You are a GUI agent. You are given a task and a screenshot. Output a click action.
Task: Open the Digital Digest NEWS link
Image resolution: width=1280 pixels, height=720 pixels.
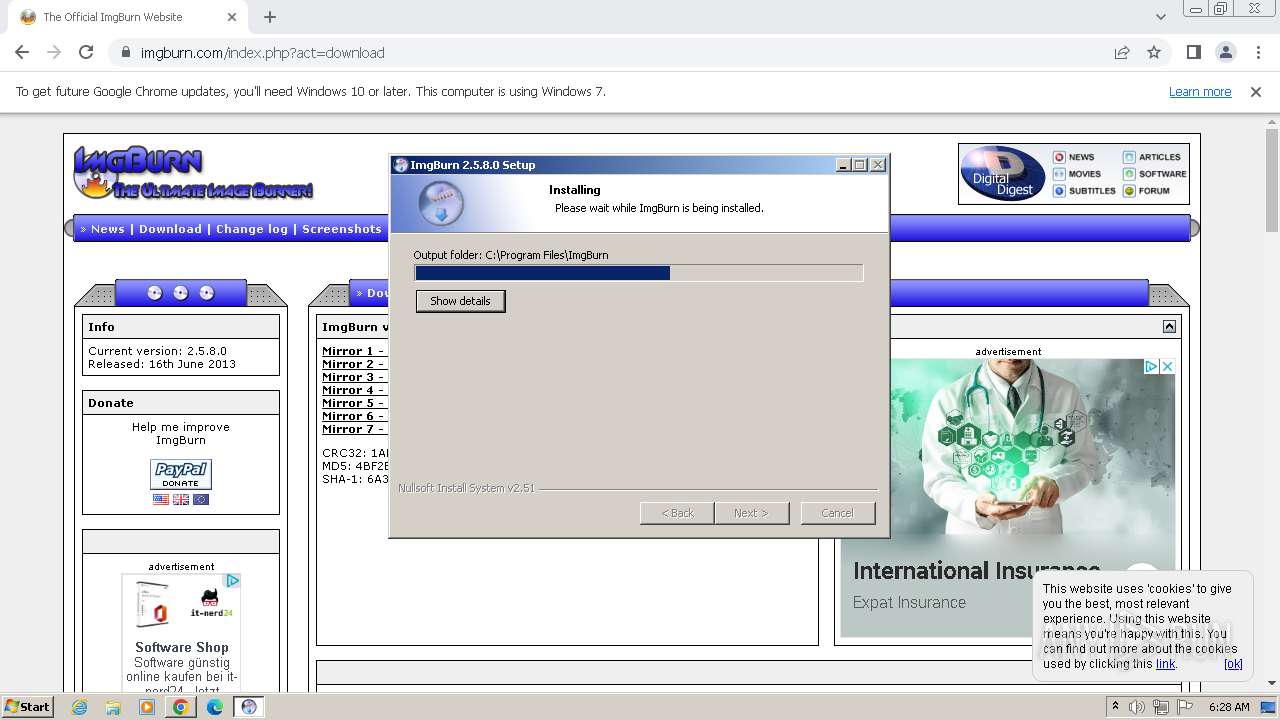click(1081, 157)
